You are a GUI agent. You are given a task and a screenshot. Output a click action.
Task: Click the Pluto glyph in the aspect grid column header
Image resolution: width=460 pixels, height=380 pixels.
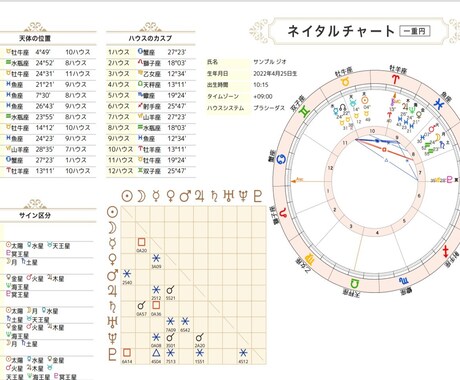point(258,196)
